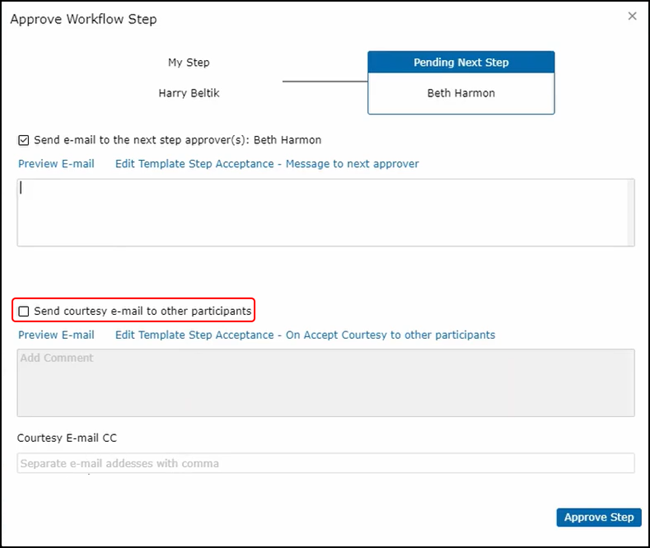Click the connector line between workflow steps
The image size is (650, 548).
click(324, 80)
